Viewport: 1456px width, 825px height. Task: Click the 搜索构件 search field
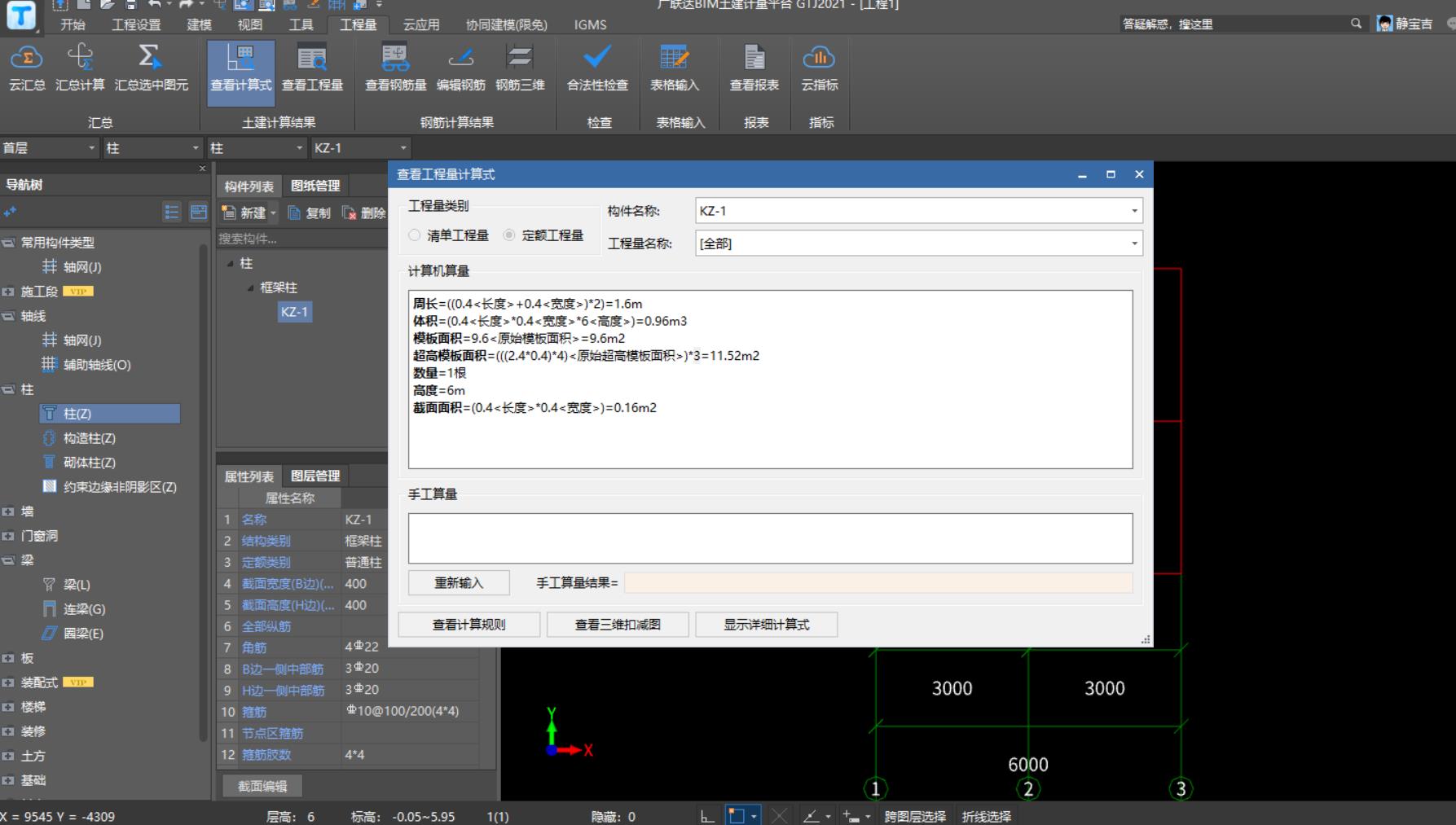tap(301, 239)
